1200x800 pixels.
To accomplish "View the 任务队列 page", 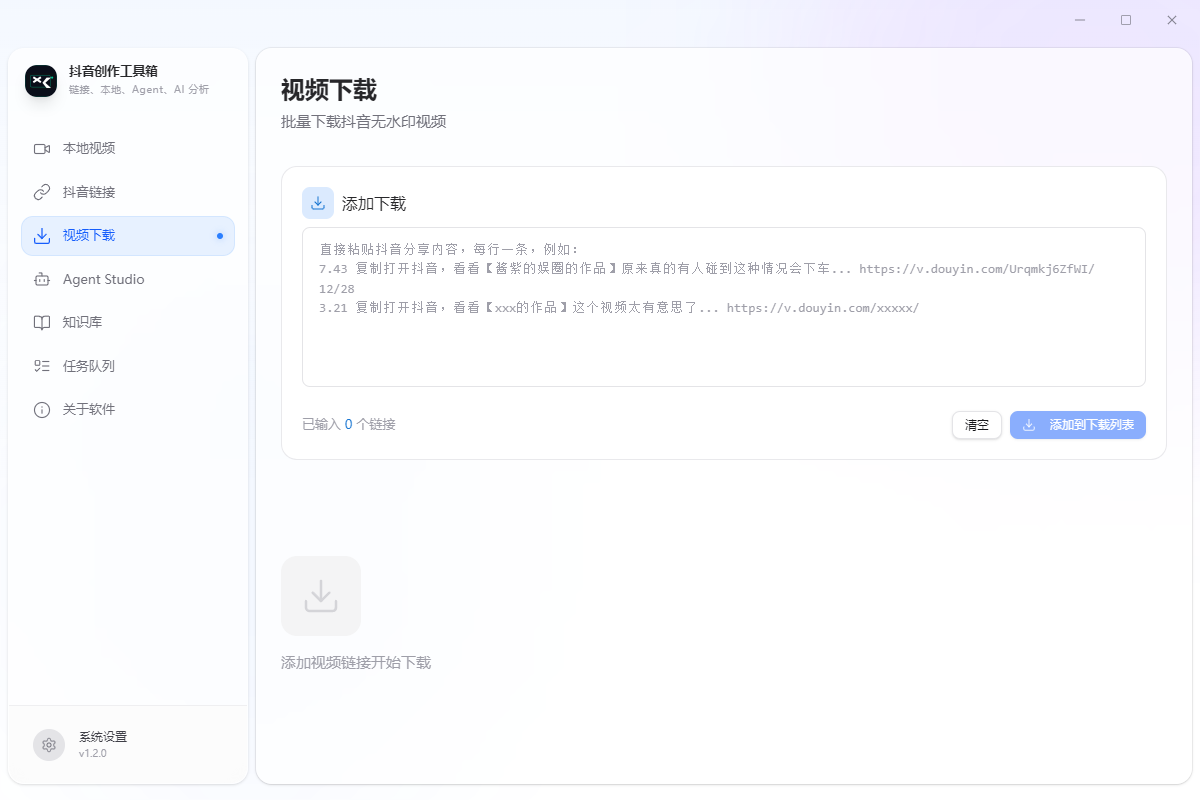I will click(x=128, y=366).
